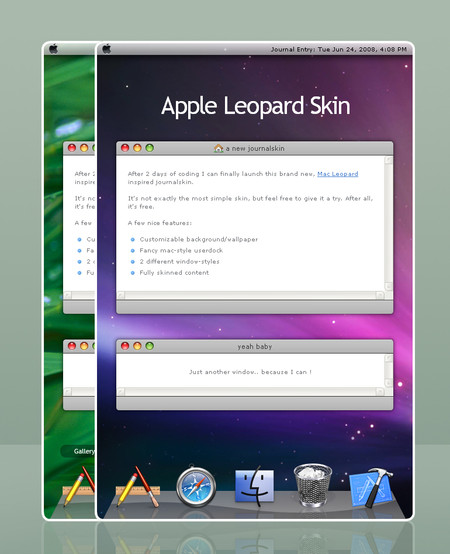Select '2 different window-styles' bullet text
The image size is (450, 554).
pyautogui.click(x=179, y=261)
